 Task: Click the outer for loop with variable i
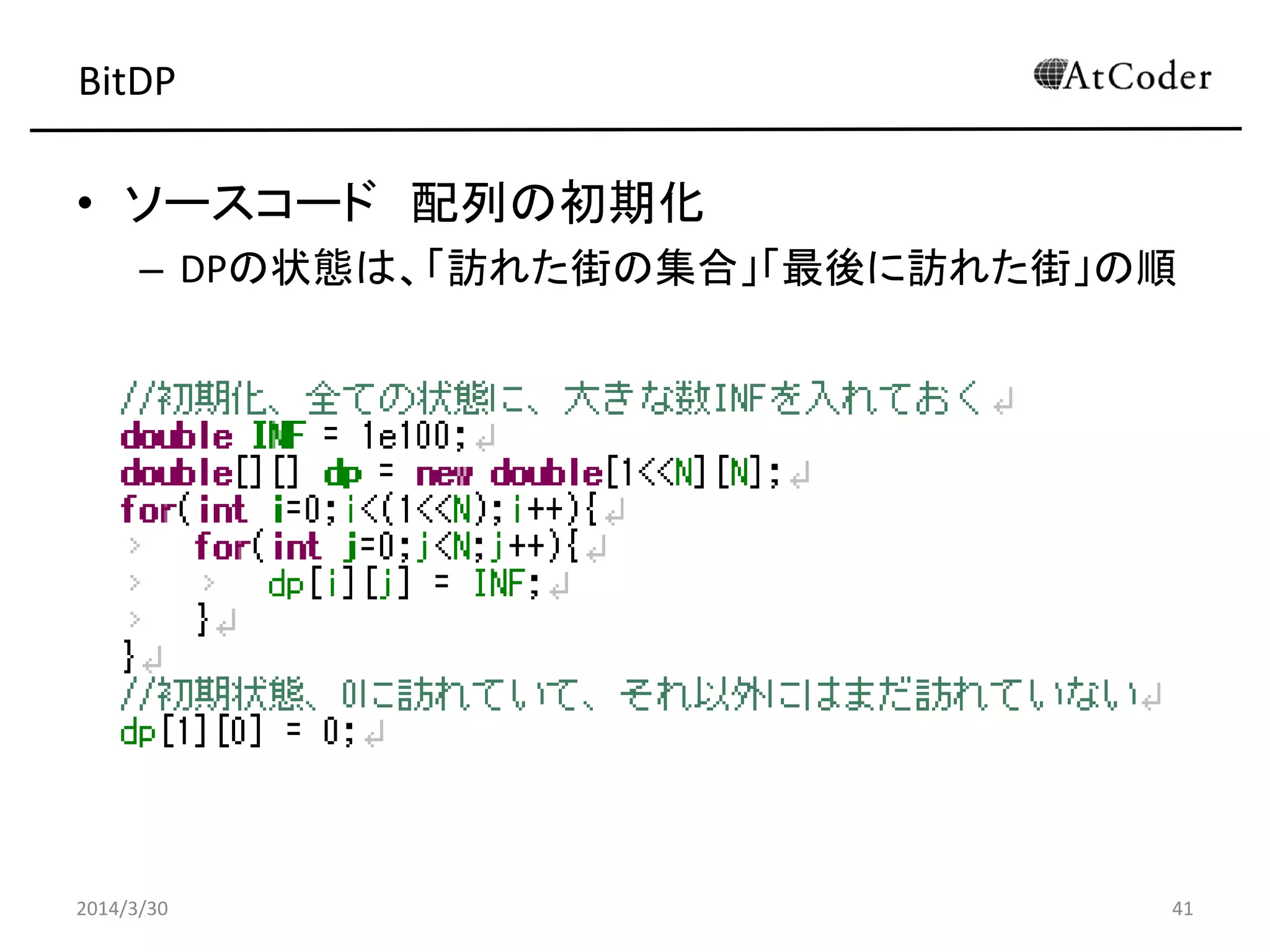click(358, 509)
